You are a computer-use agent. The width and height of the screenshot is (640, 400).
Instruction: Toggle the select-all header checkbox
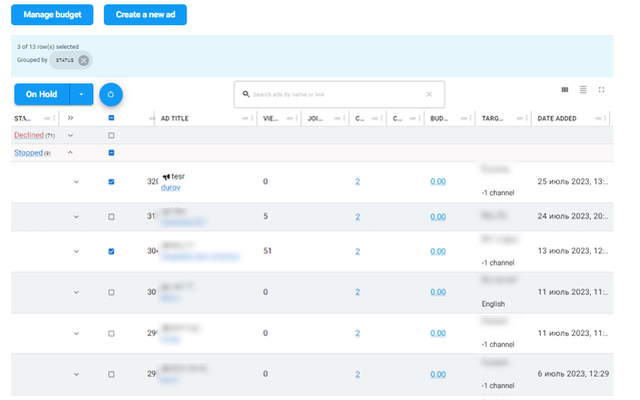[111, 118]
